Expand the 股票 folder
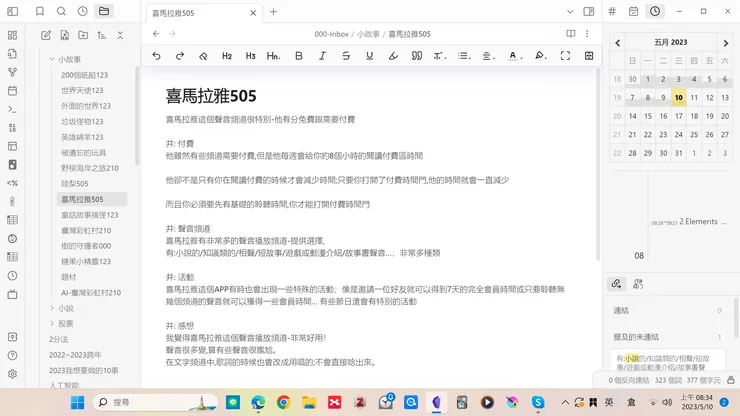 tap(52, 323)
